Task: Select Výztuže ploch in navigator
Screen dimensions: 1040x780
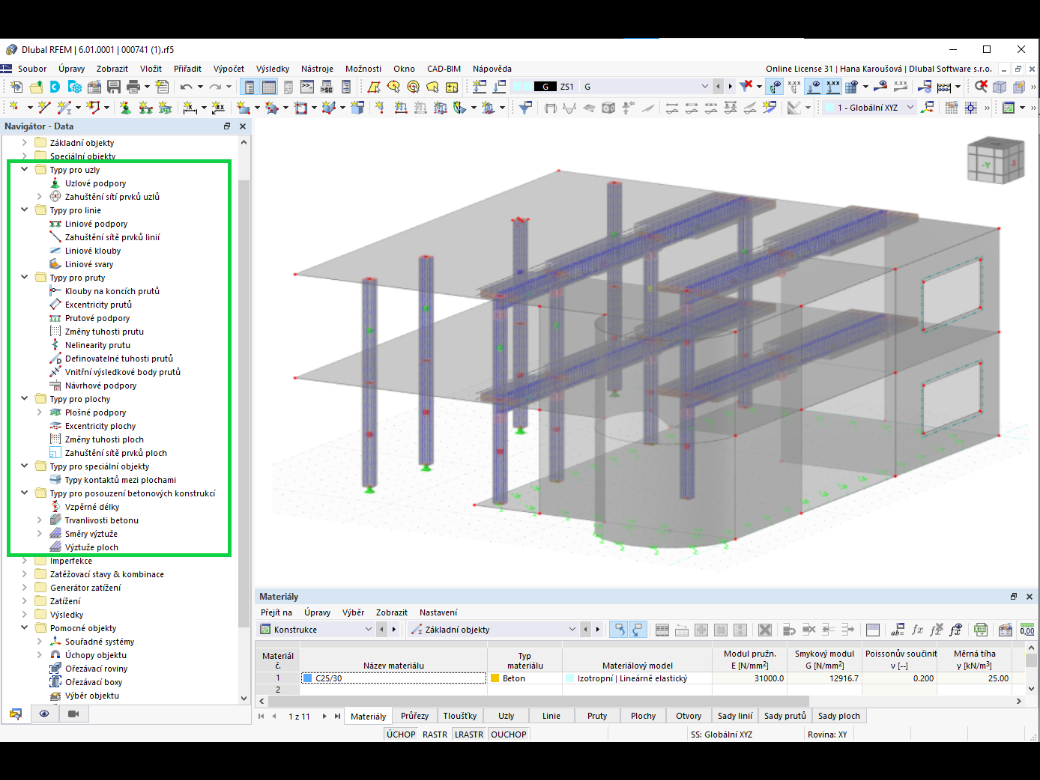Action: (x=92, y=547)
